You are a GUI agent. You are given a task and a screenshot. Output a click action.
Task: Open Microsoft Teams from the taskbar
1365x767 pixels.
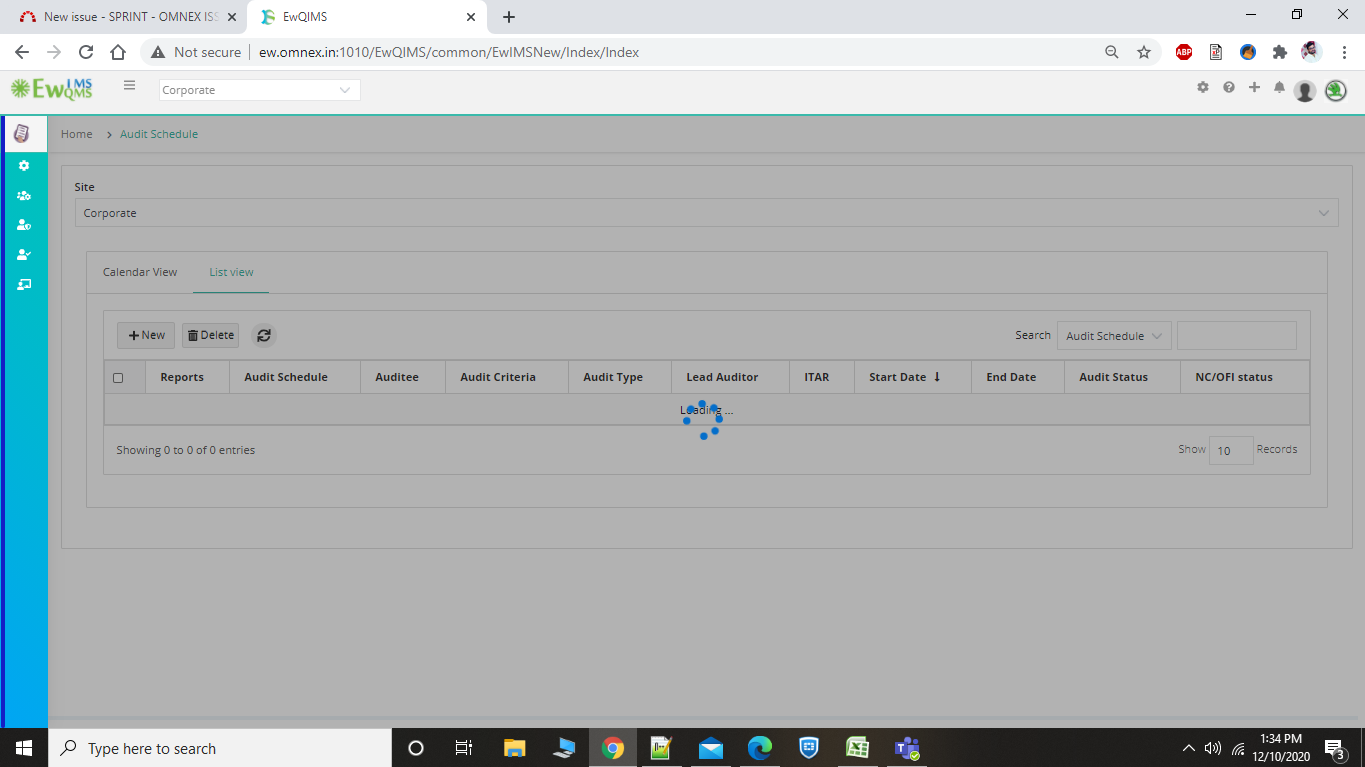(x=907, y=748)
